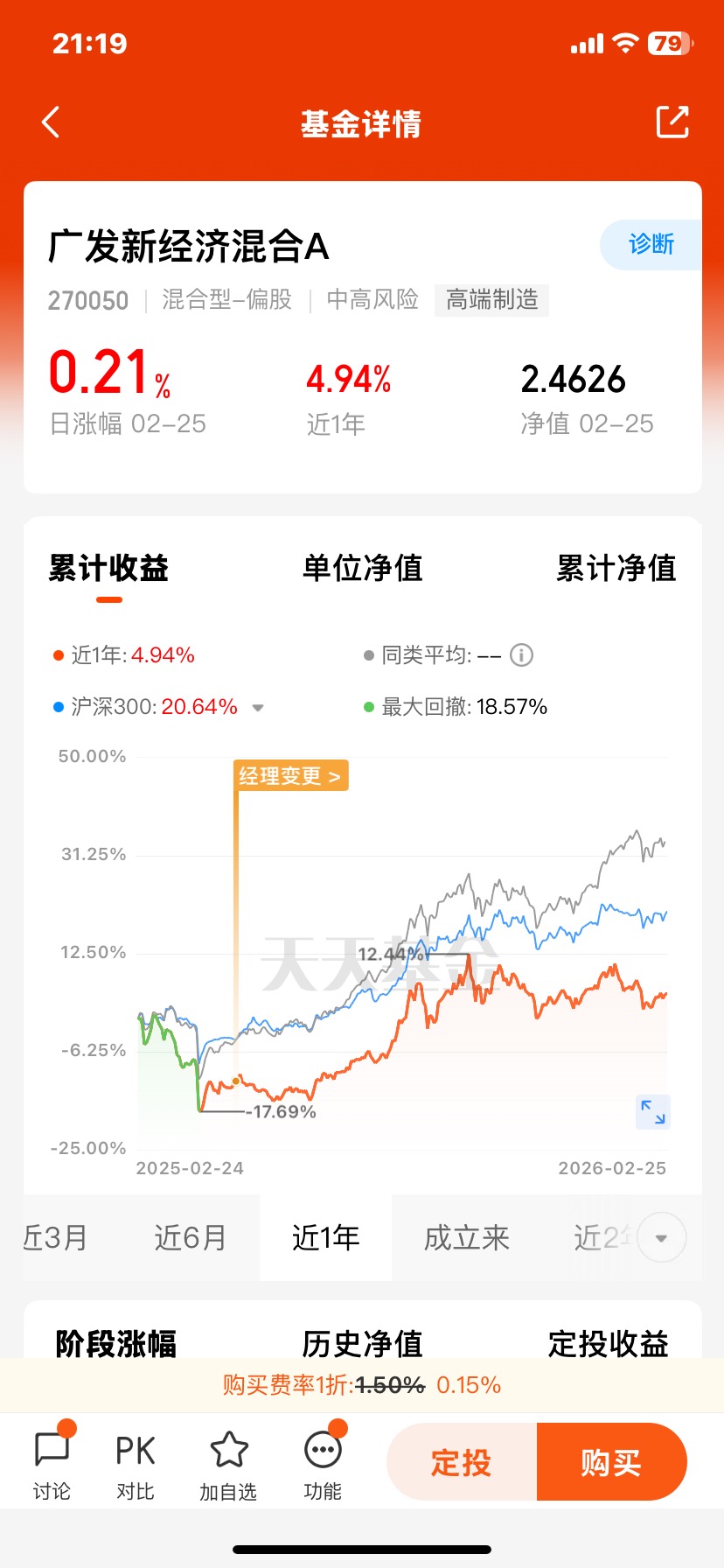Tap the 定投 auto-invest button

click(462, 1462)
